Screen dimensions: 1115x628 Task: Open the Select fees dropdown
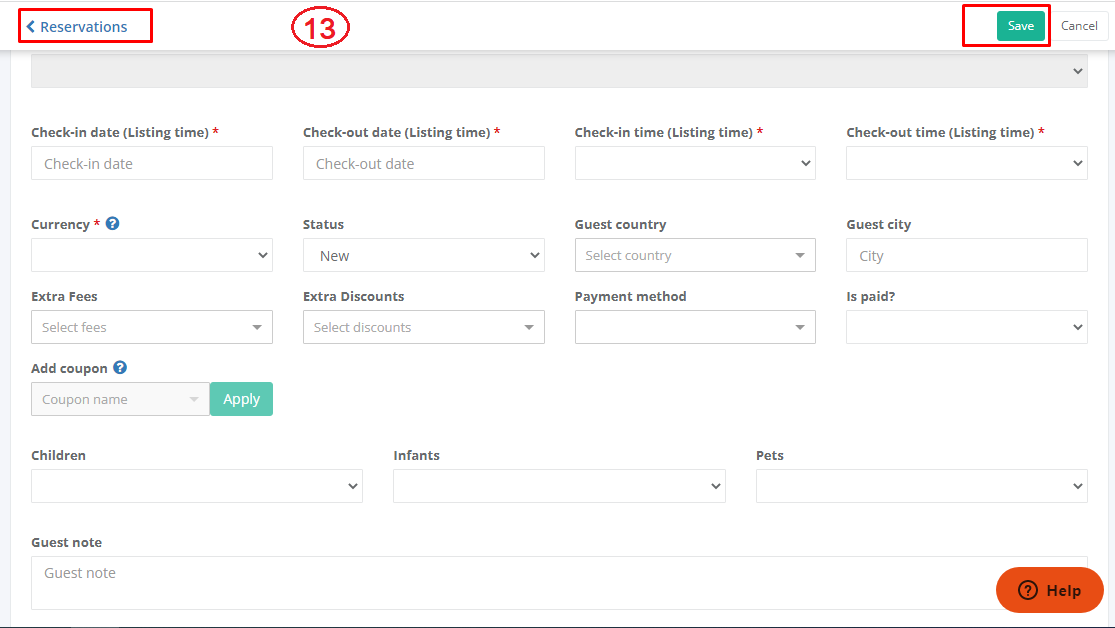[x=151, y=327]
